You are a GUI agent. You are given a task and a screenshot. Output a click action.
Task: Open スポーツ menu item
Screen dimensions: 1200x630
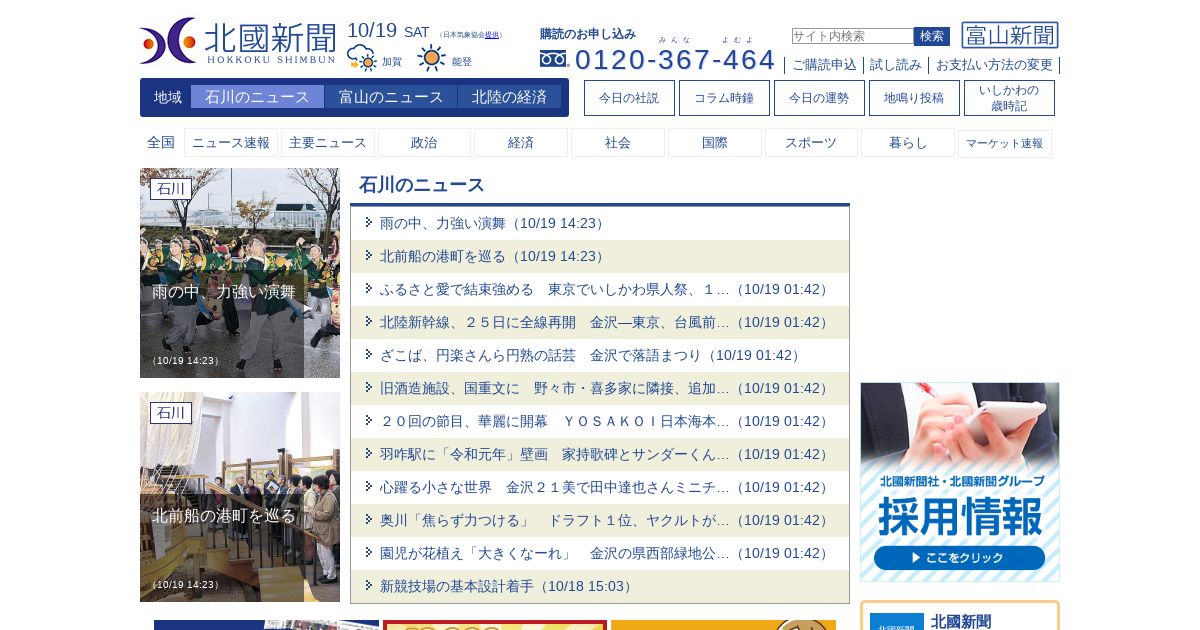point(811,143)
